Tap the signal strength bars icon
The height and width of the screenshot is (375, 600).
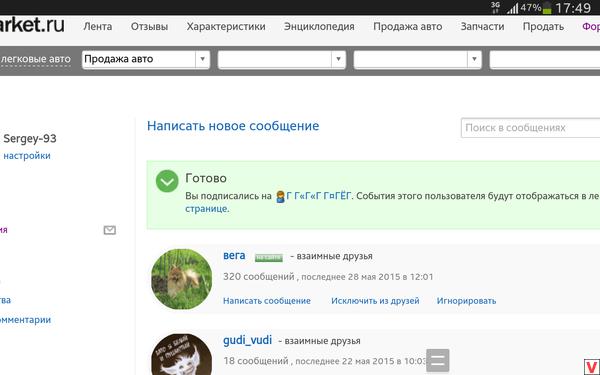pyautogui.click(x=512, y=8)
